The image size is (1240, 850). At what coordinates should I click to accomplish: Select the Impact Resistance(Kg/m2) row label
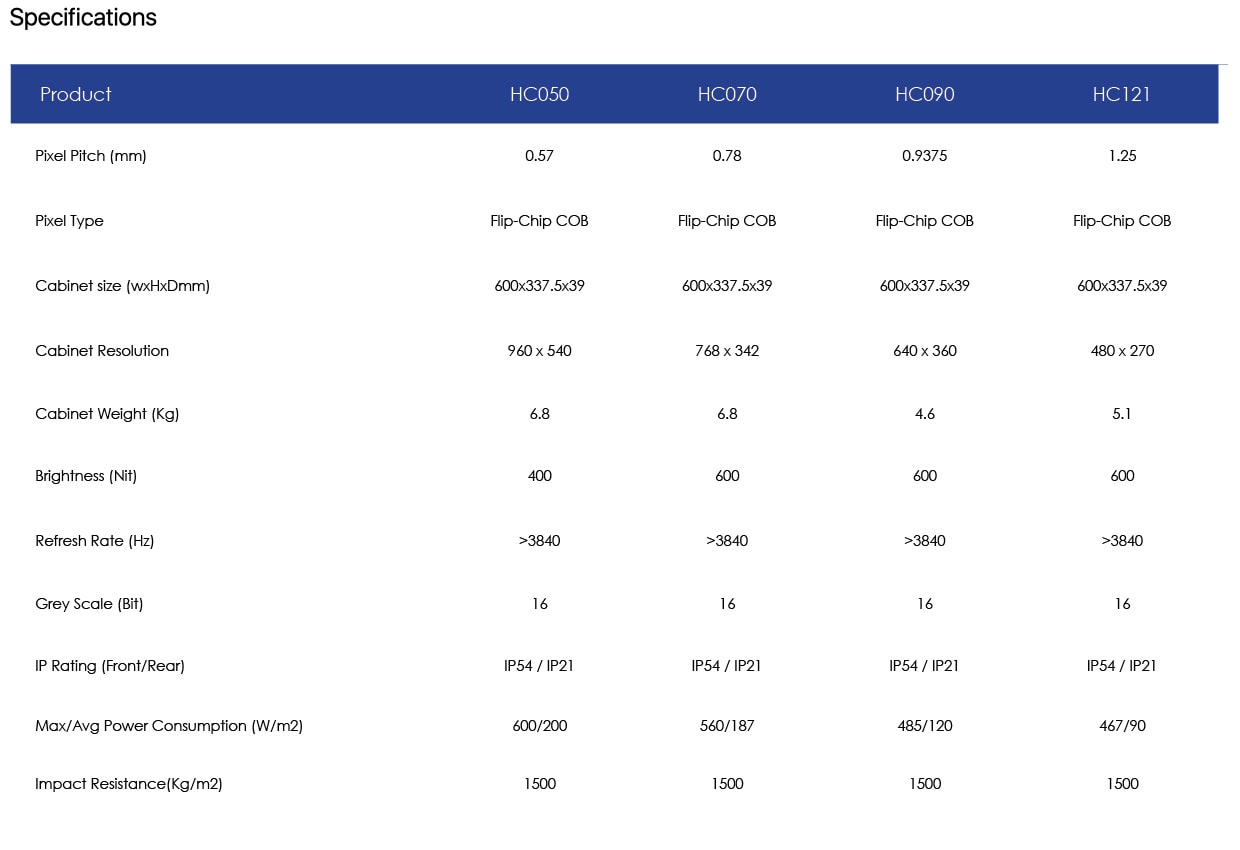pos(128,784)
